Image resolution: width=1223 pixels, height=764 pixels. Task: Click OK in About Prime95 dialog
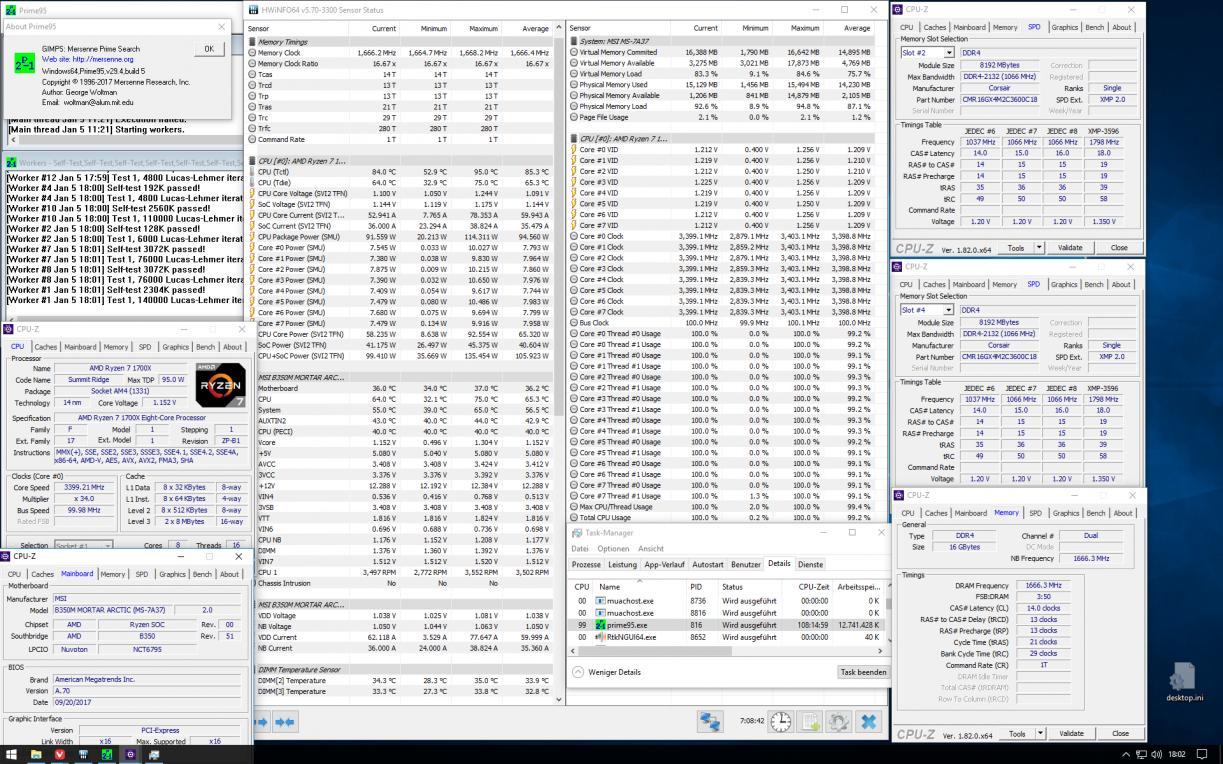pos(208,48)
